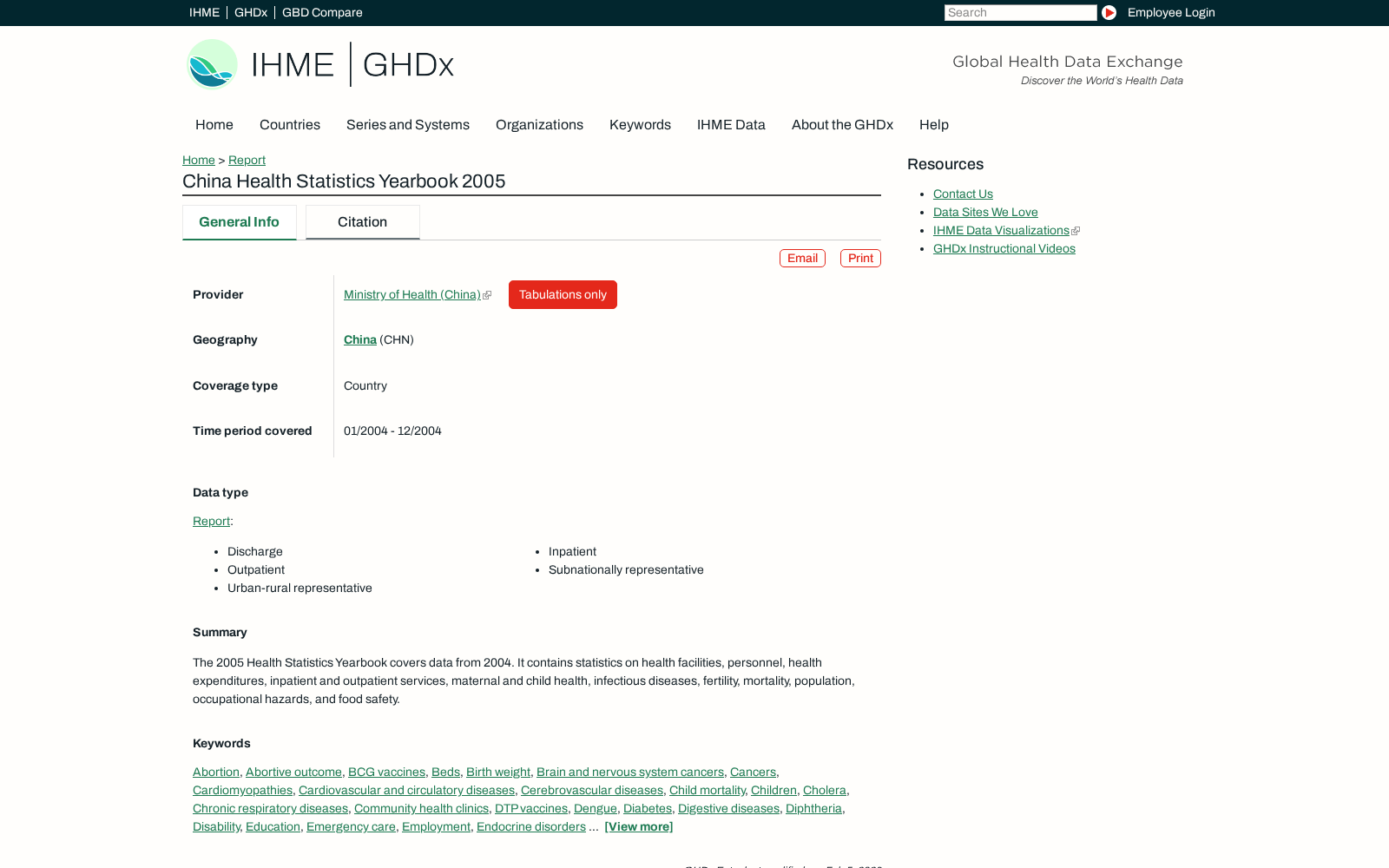
Task: Click the Employment keyword
Action: 436,826
